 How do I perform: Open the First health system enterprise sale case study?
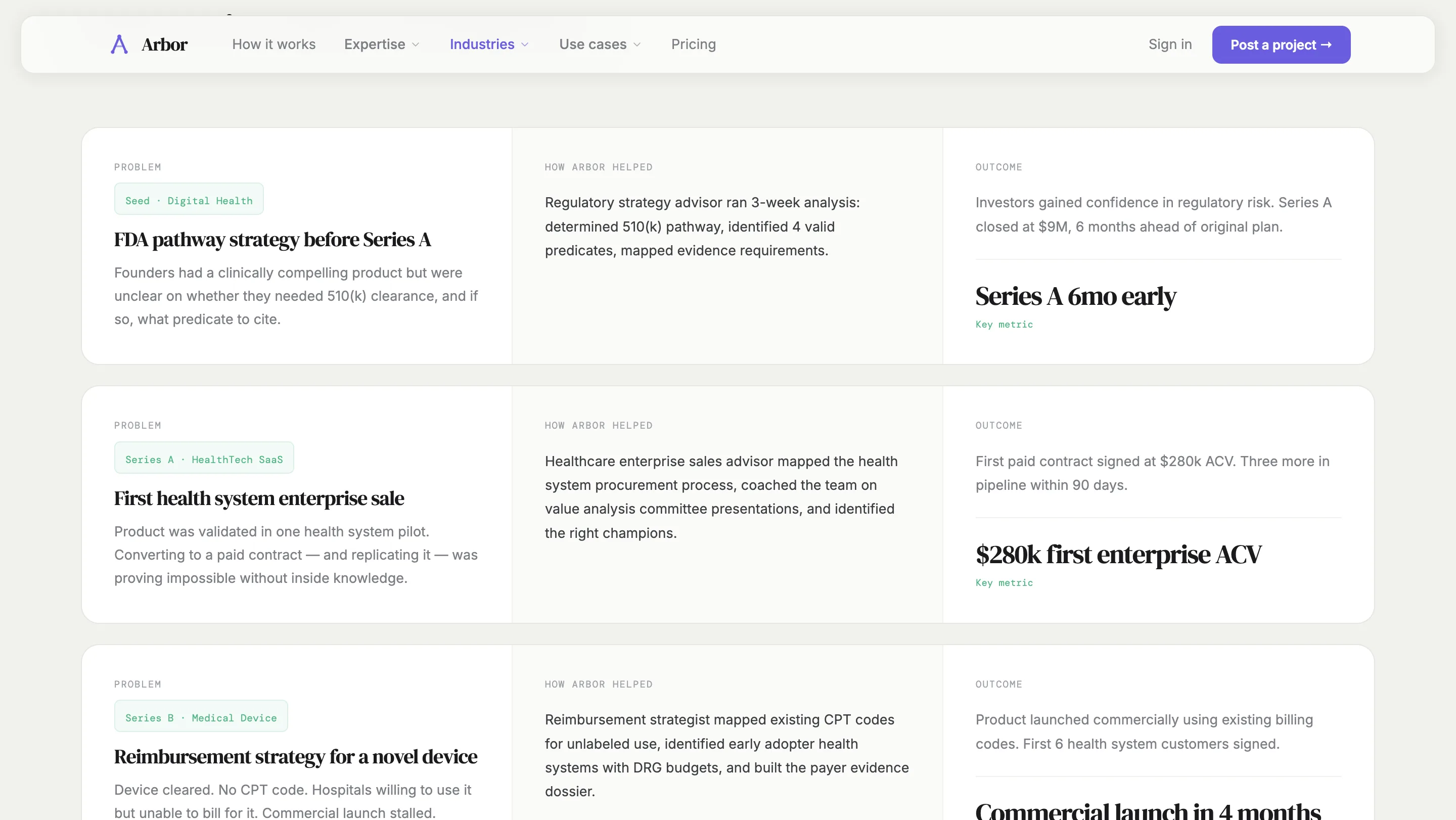259,498
